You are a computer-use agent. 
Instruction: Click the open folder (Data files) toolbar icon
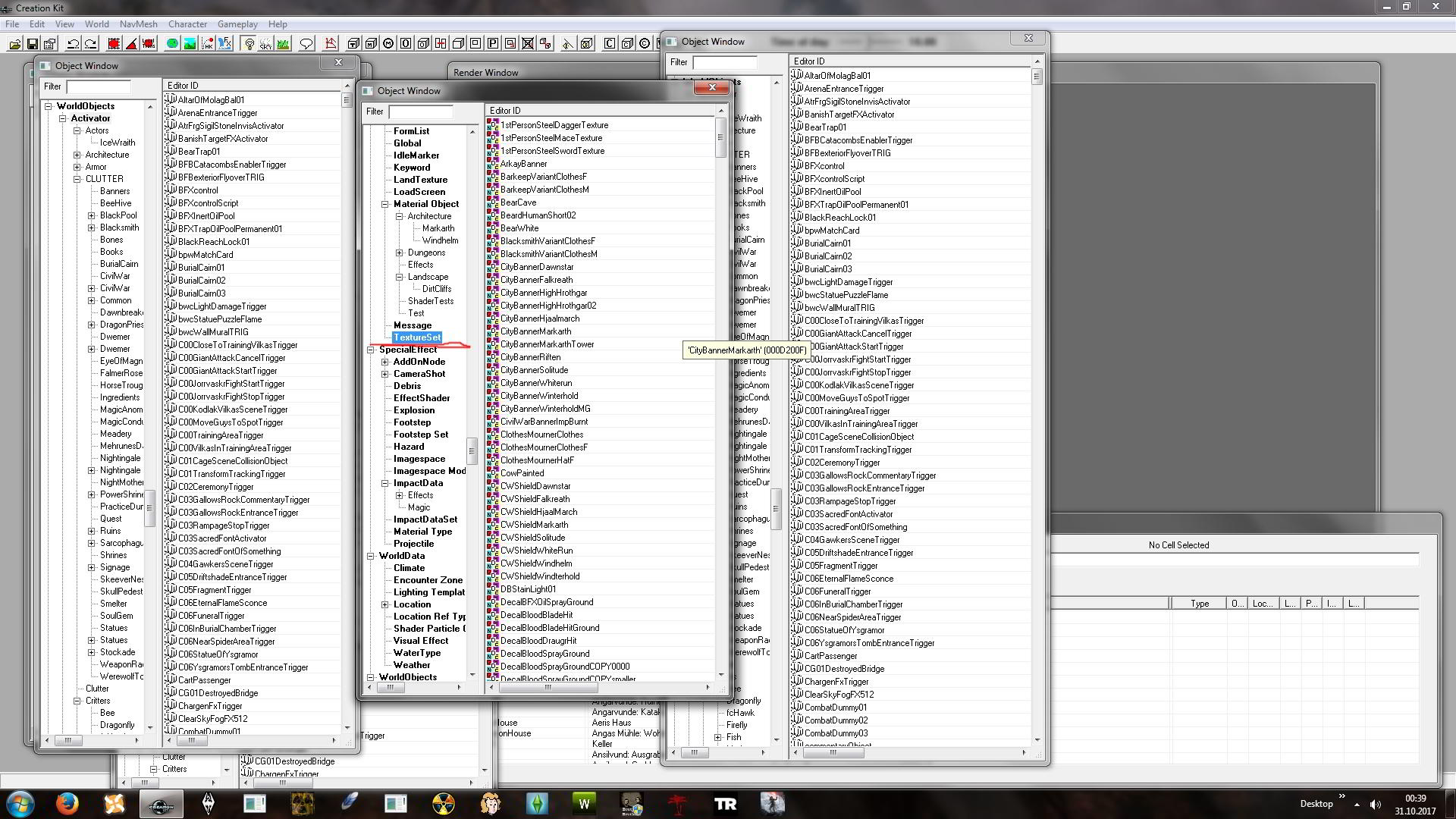pos(14,44)
